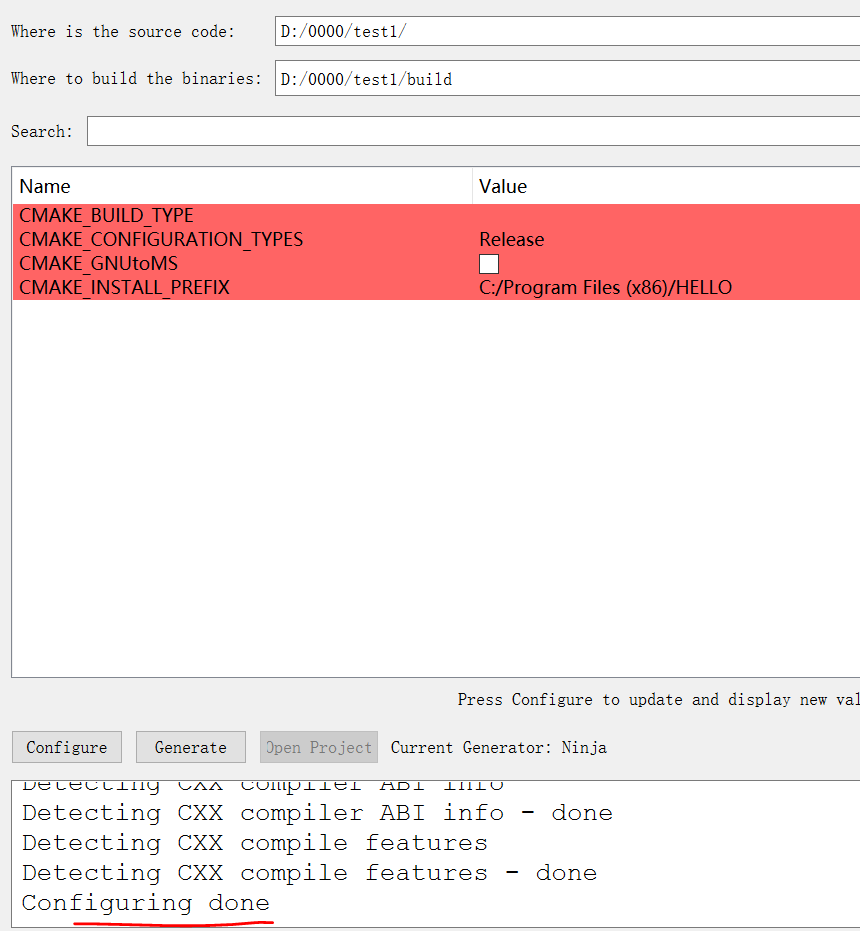Click the Open Project button

tap(318, 747)
